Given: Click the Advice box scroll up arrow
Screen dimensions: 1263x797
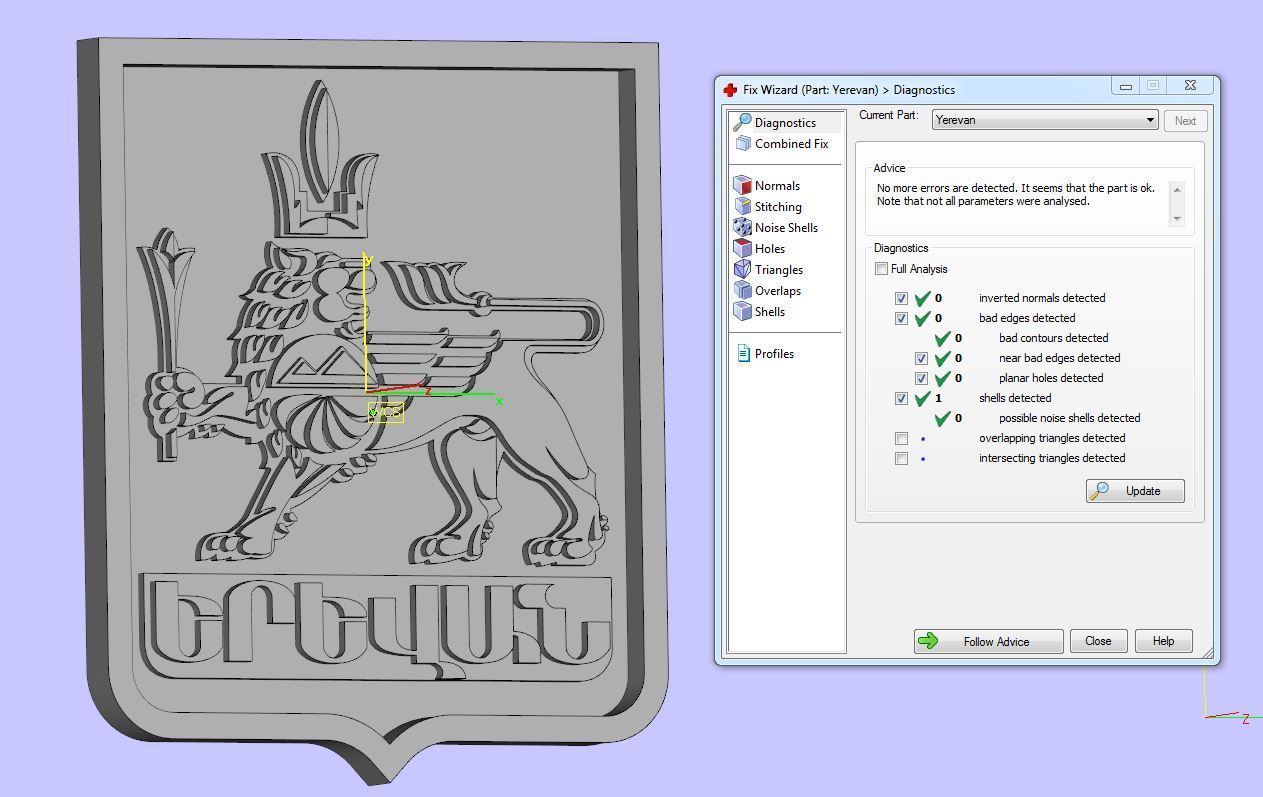Looking at the screenshot, I should point(1176,189).
